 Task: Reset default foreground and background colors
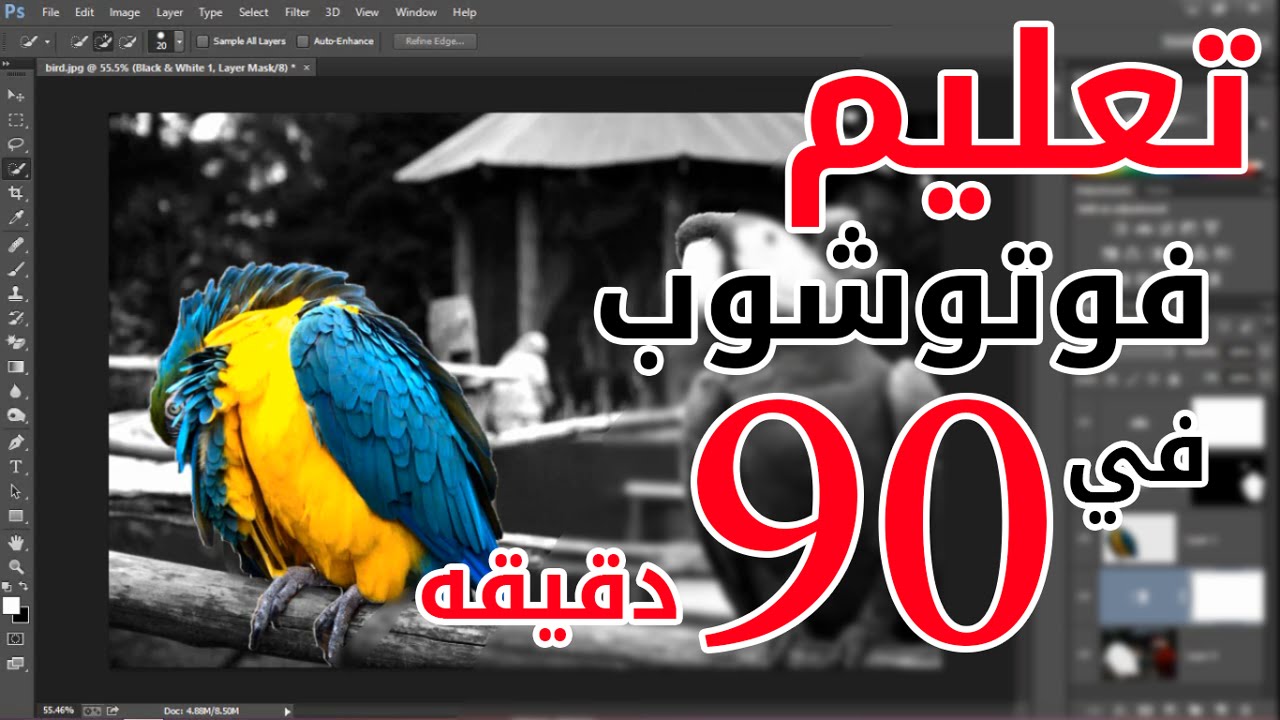point(7,587)
